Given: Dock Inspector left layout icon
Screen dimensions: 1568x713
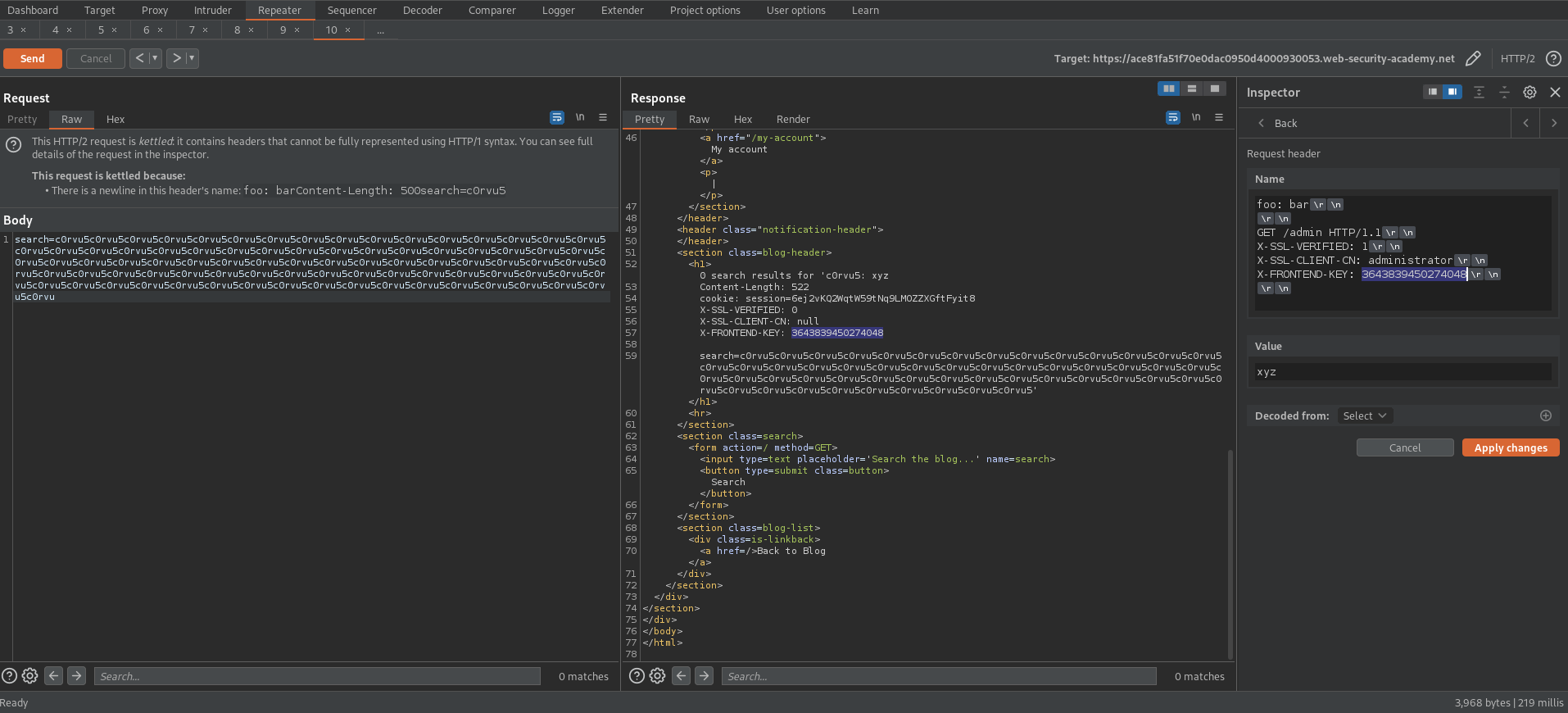Looking at the screenshot, I should (1433, 92).
